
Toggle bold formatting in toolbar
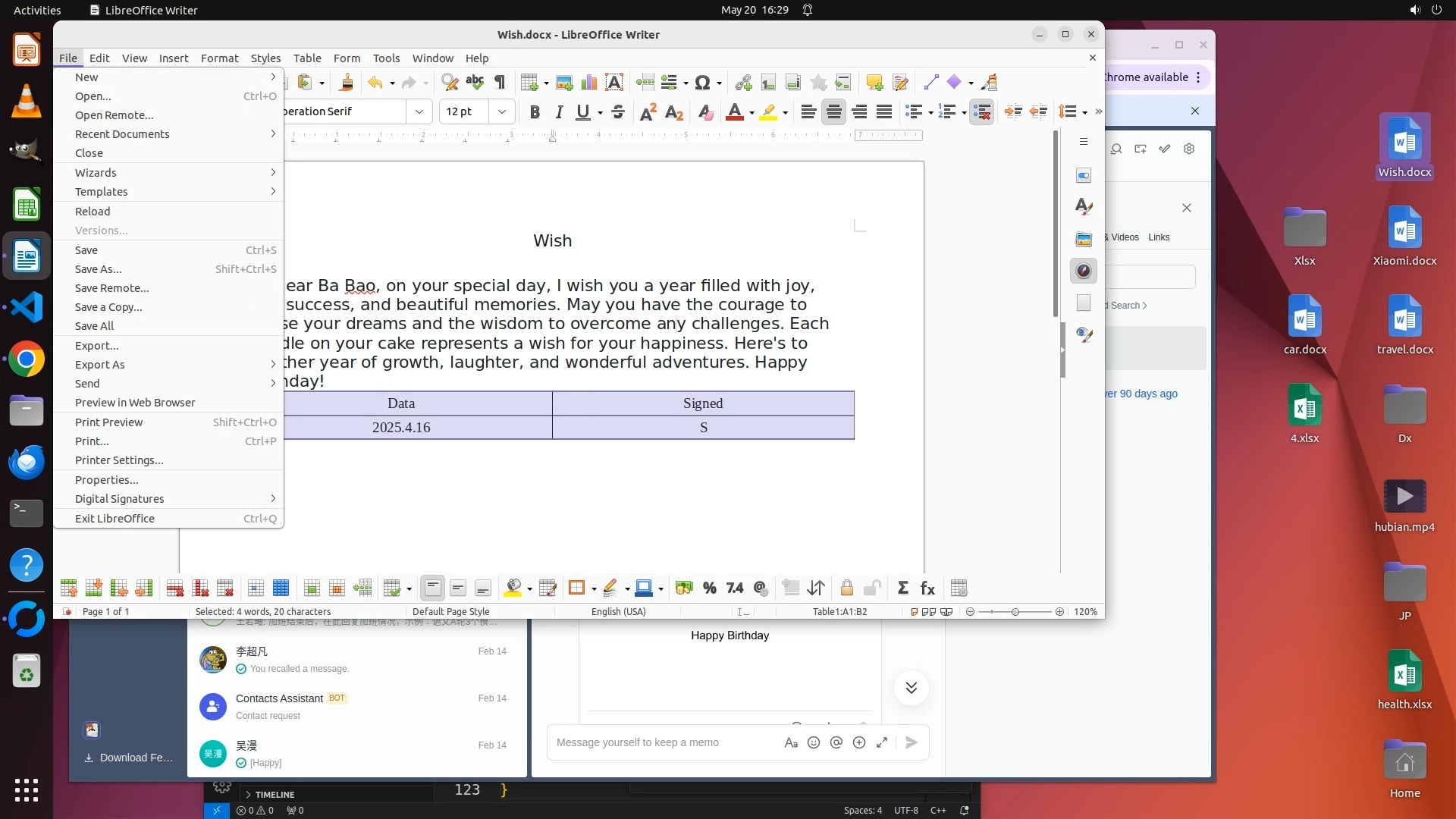[x=535, y=112]
